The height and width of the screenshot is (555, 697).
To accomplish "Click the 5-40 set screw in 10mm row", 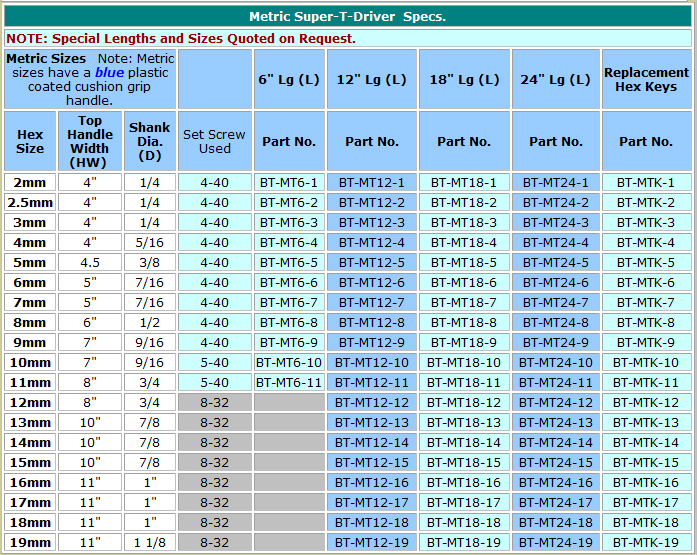I will tap(214, 362).
